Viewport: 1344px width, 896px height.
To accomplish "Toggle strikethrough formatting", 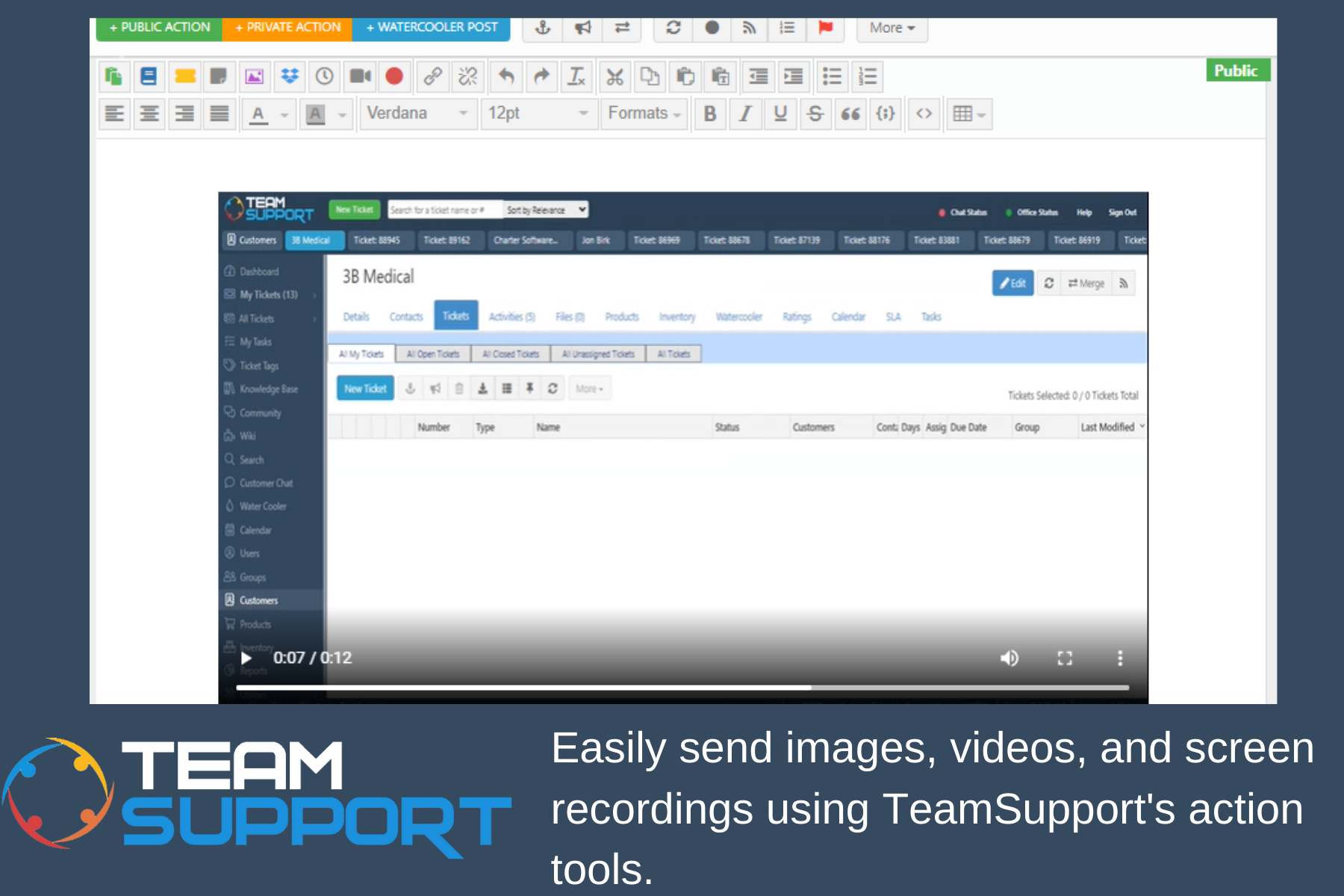I will click(x=815, y=113).
